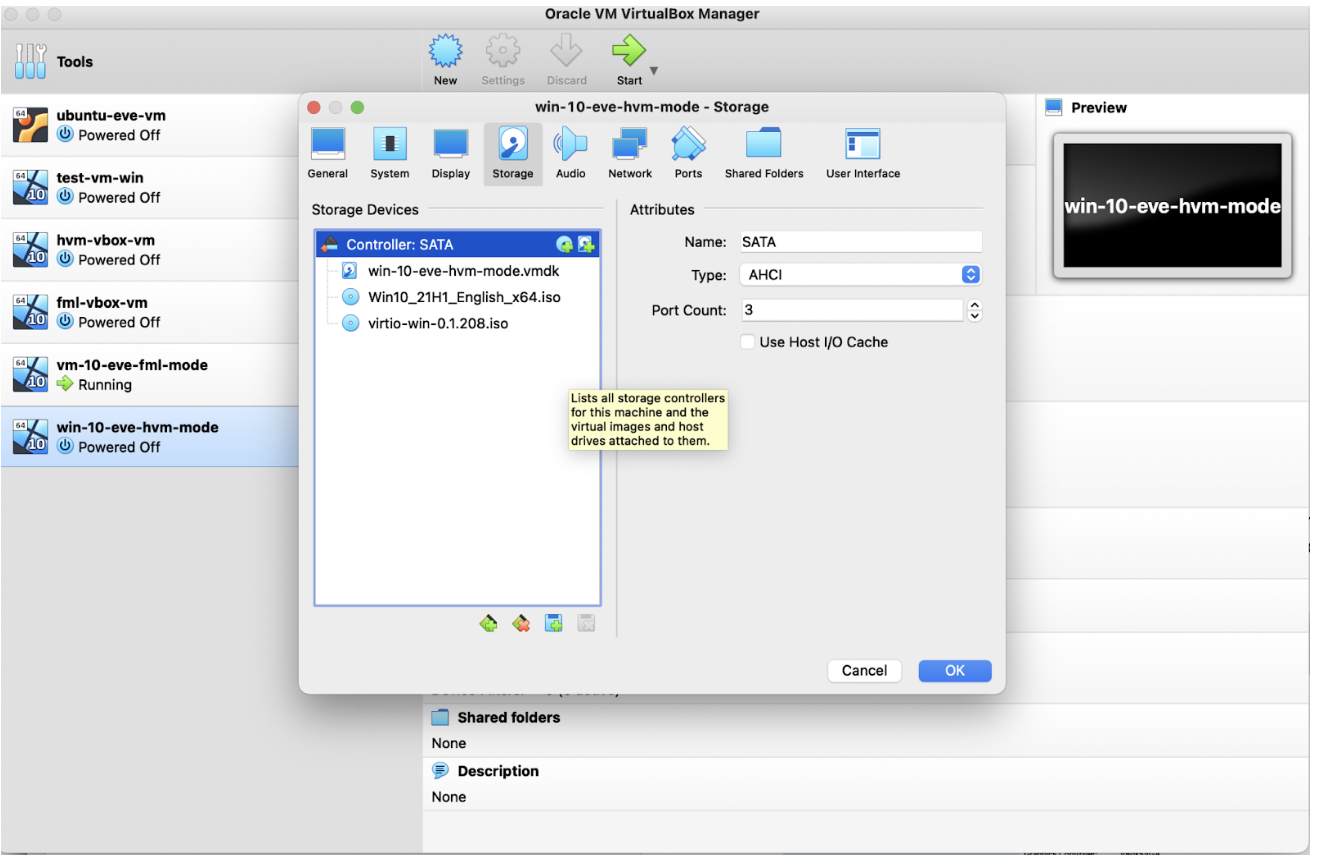Increase Port Count with the stepper
Screen dimensions: 1320x862
point(974,304)
